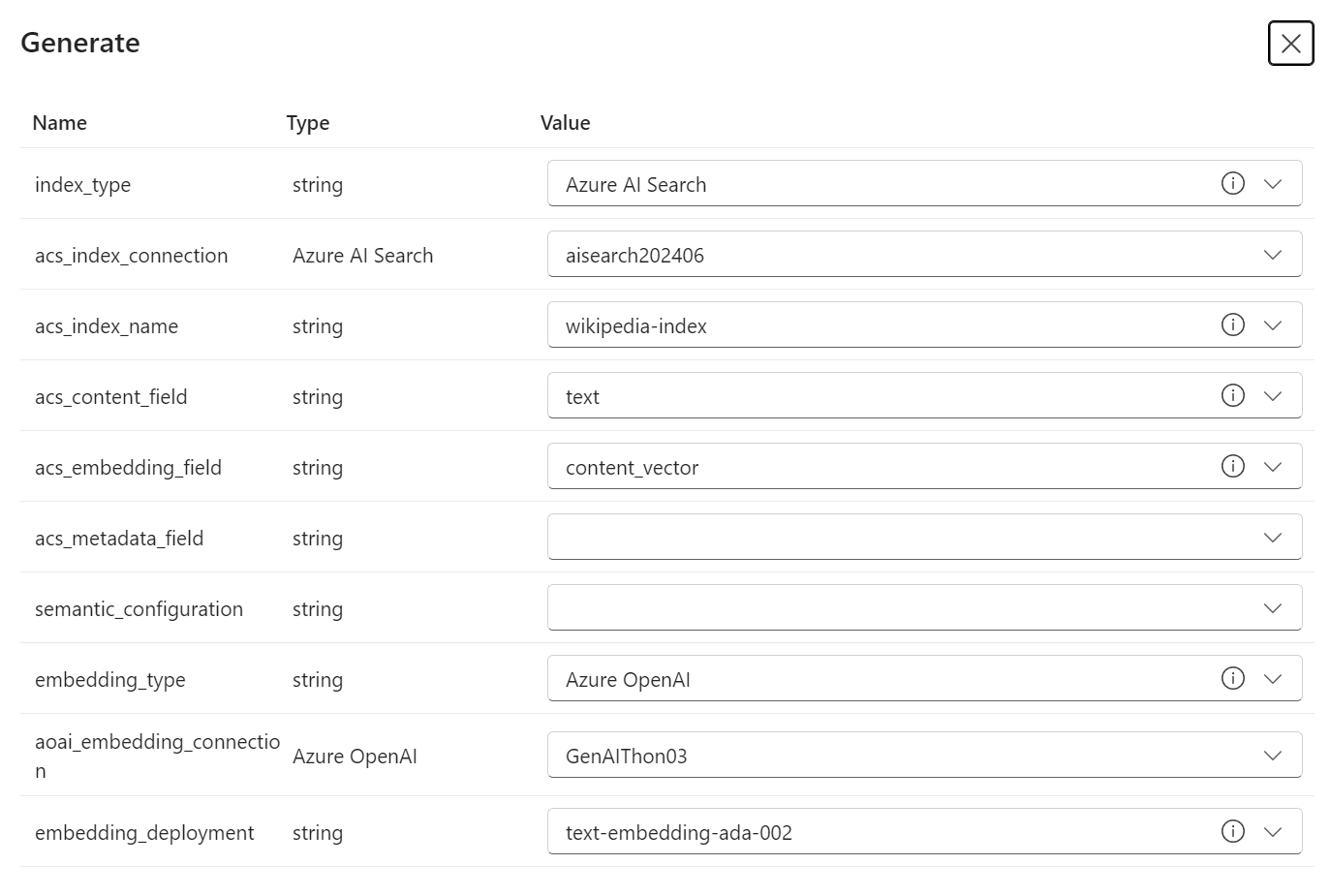Expand acs_index_name dropdown chevron

(x=1273, y=325)
